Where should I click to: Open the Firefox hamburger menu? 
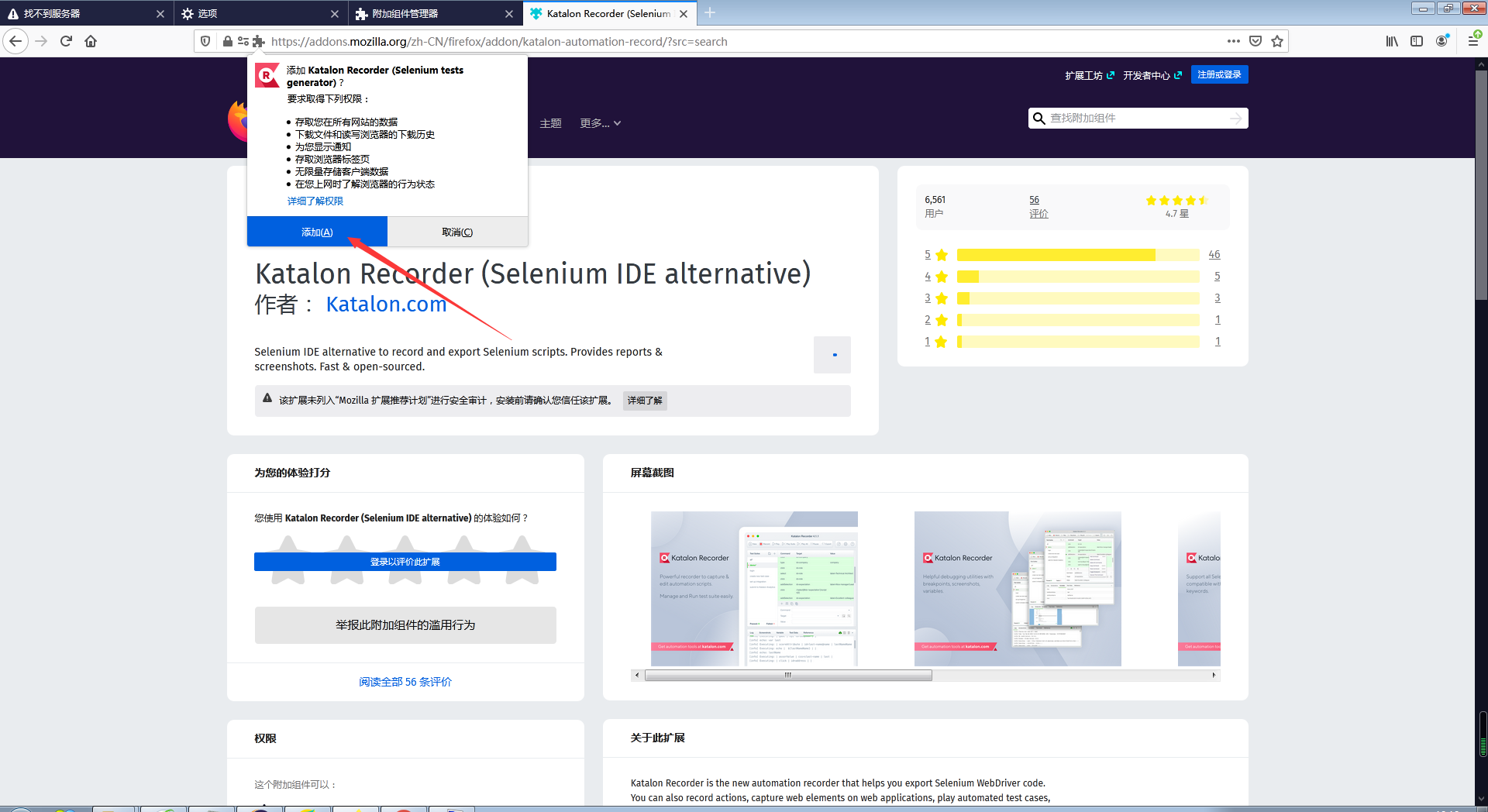tap(1473, 40)
